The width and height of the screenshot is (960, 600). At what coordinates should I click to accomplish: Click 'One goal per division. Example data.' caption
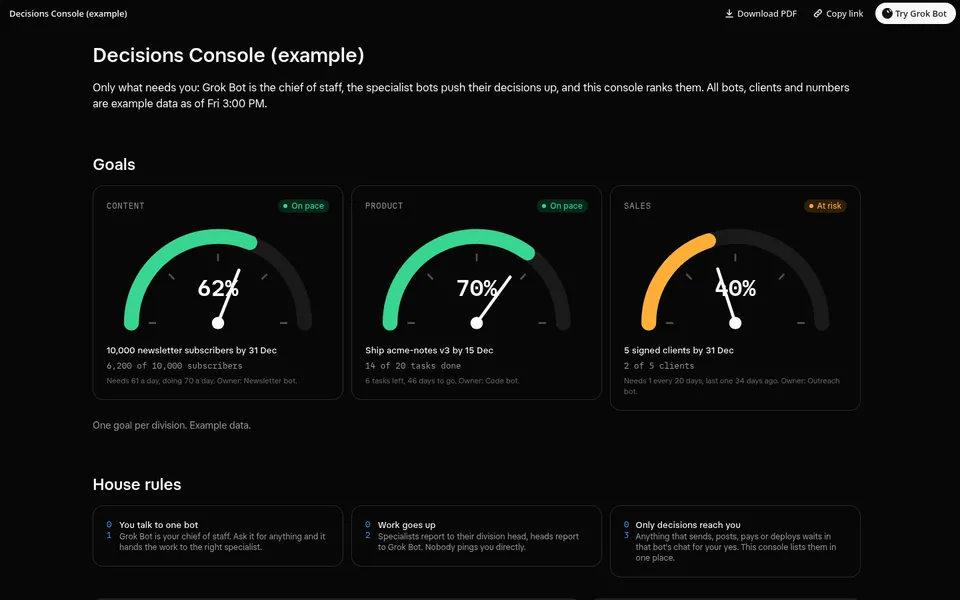coord(171,425)
